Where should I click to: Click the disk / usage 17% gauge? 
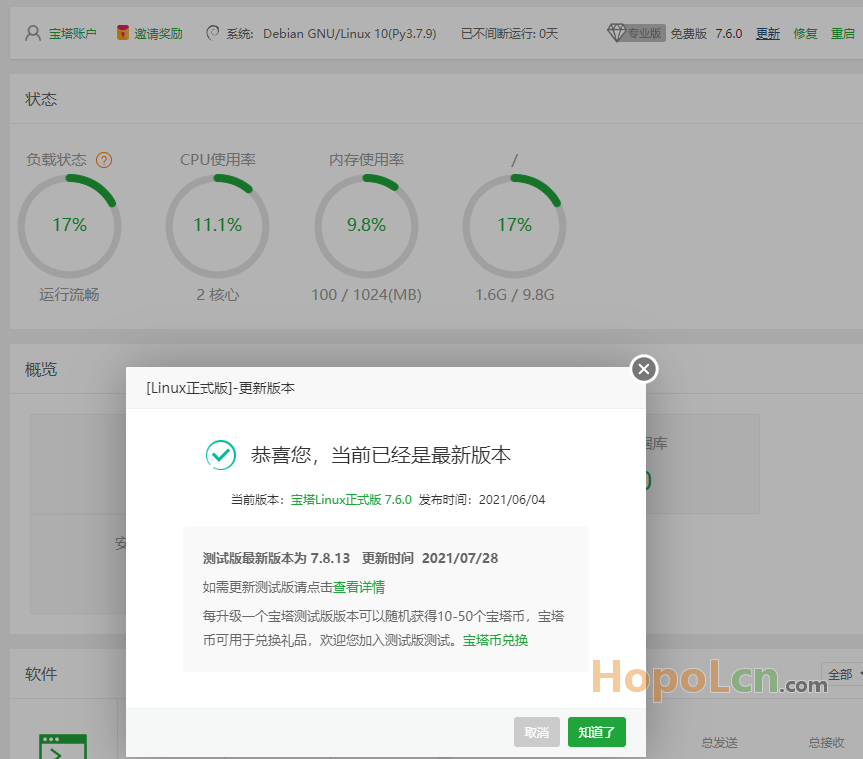point(515,226)
